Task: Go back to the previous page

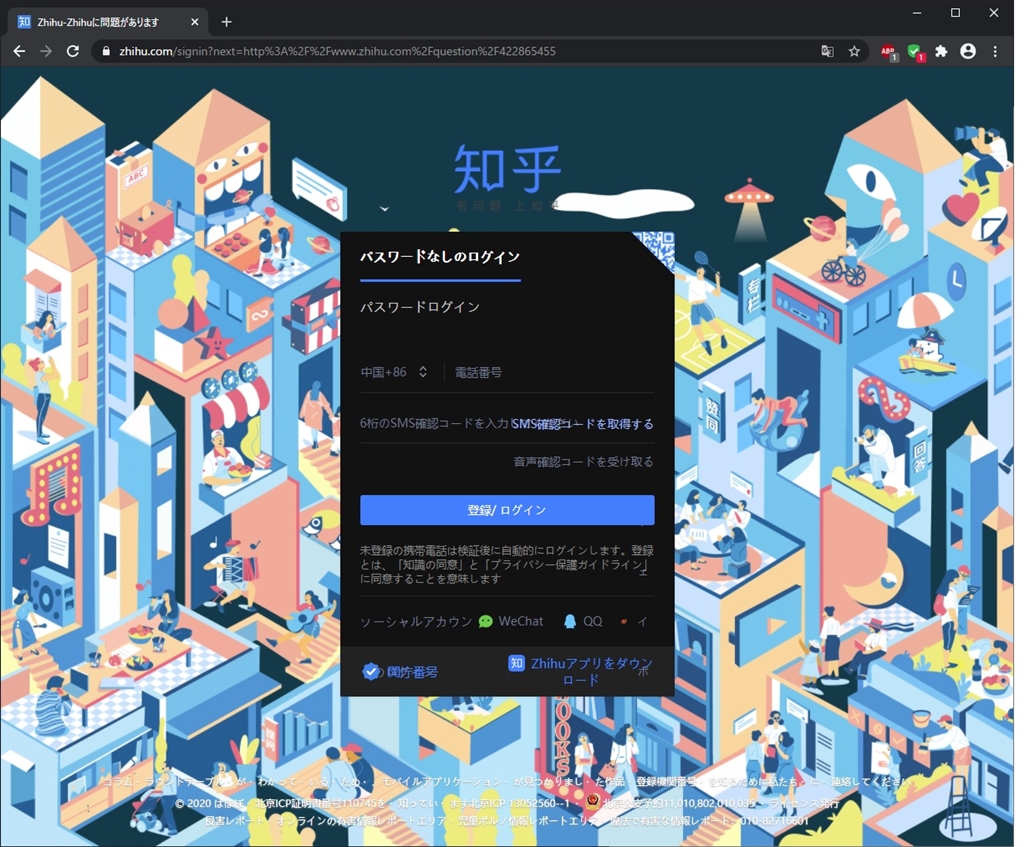Action: [x=19, y=51]
